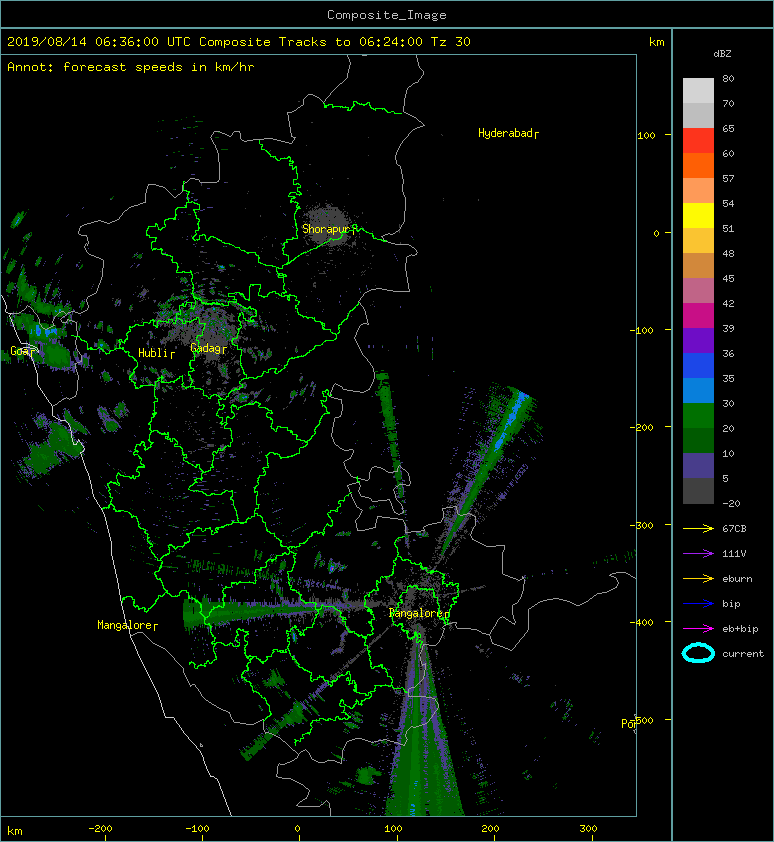Click the 67CB legend label
This screenshot has height=842, width=774.
(x=734, y=528)
